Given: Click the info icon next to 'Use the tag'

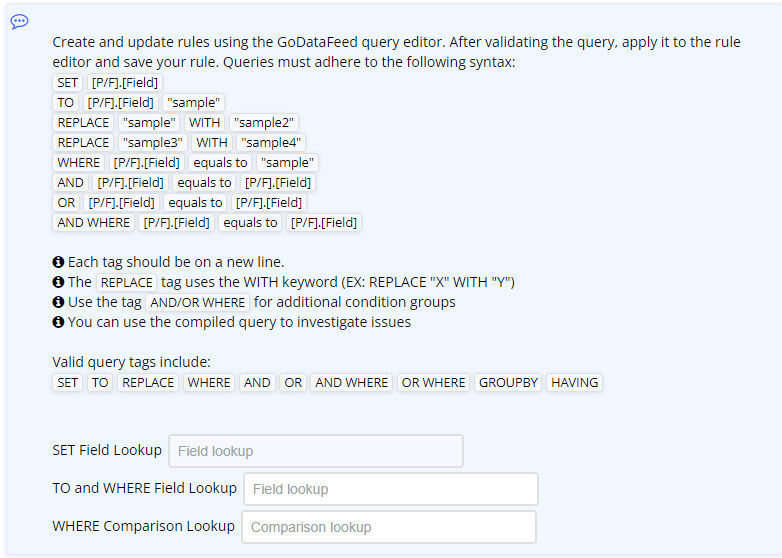Looking at the screenshot, I should click(x=58, y=302).
